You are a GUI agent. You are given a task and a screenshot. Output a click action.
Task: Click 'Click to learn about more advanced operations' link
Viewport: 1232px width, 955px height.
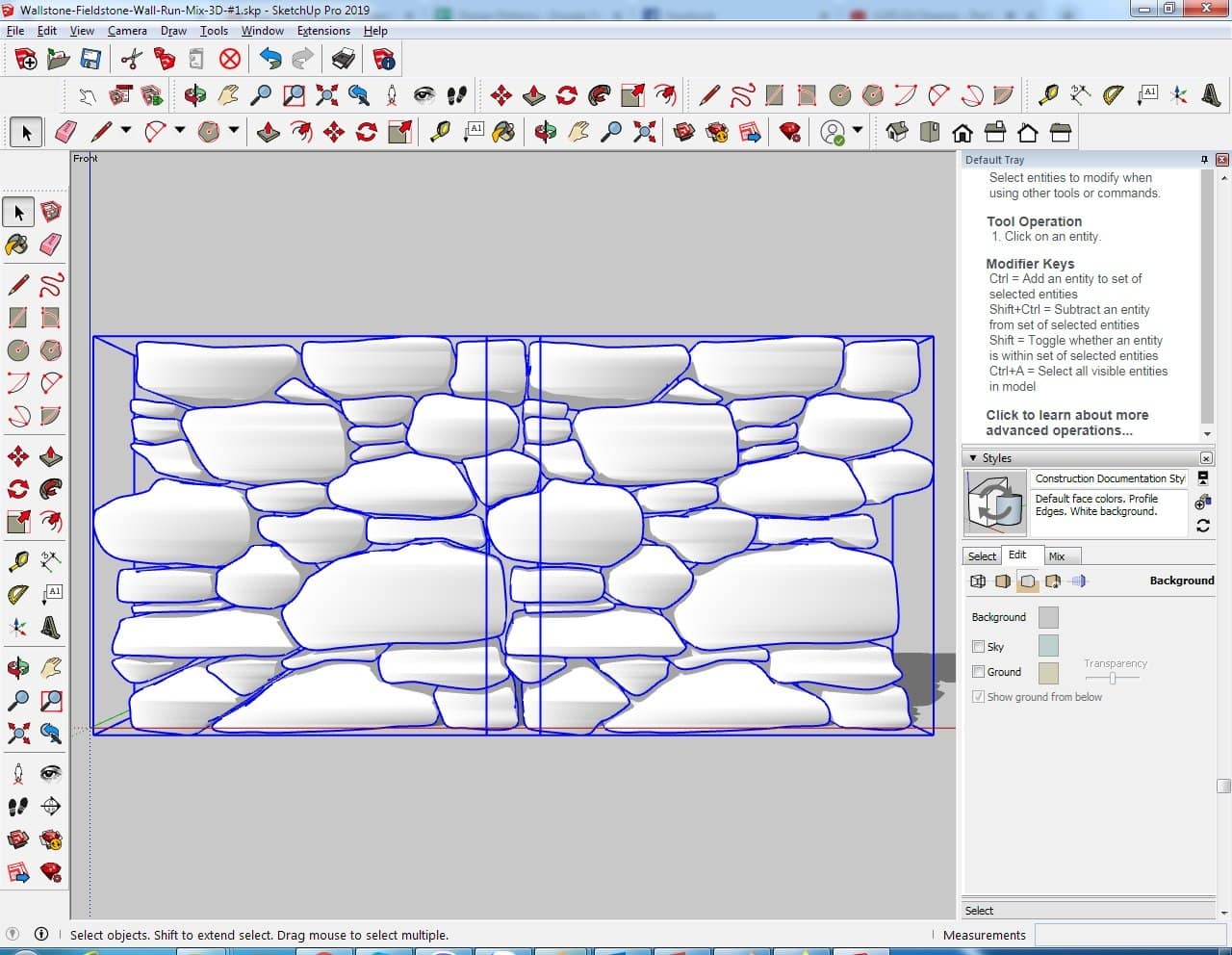tap(1066, 423)
